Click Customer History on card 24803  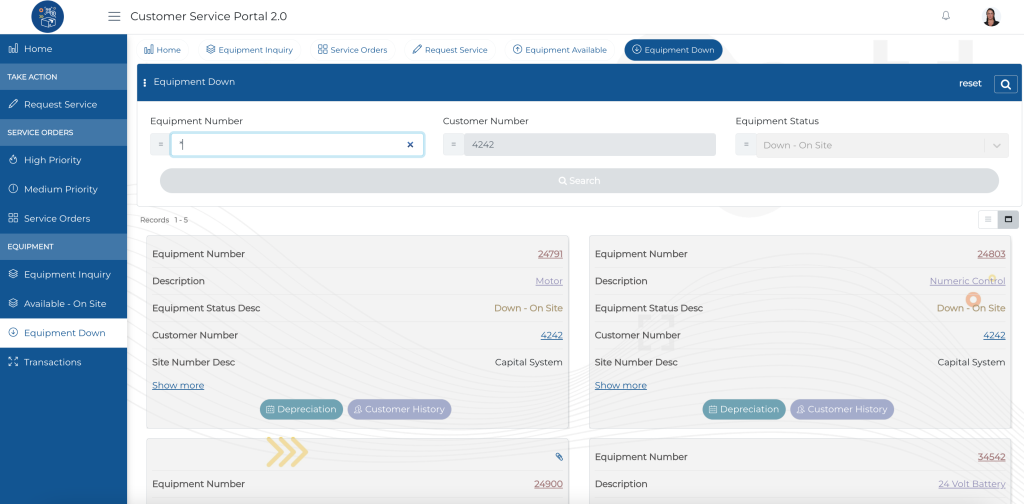click(x=842, y=409)
